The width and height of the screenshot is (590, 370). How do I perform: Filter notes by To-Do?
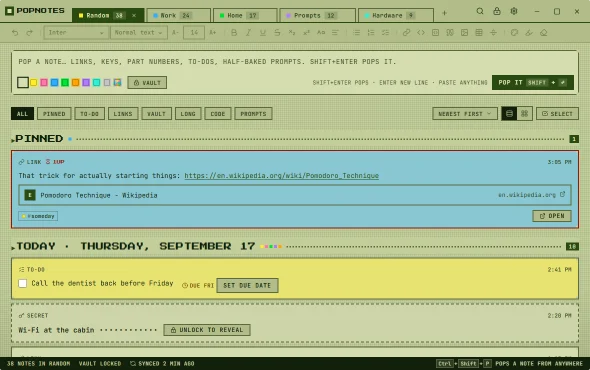pyautogui.click(x=90, y=114)
